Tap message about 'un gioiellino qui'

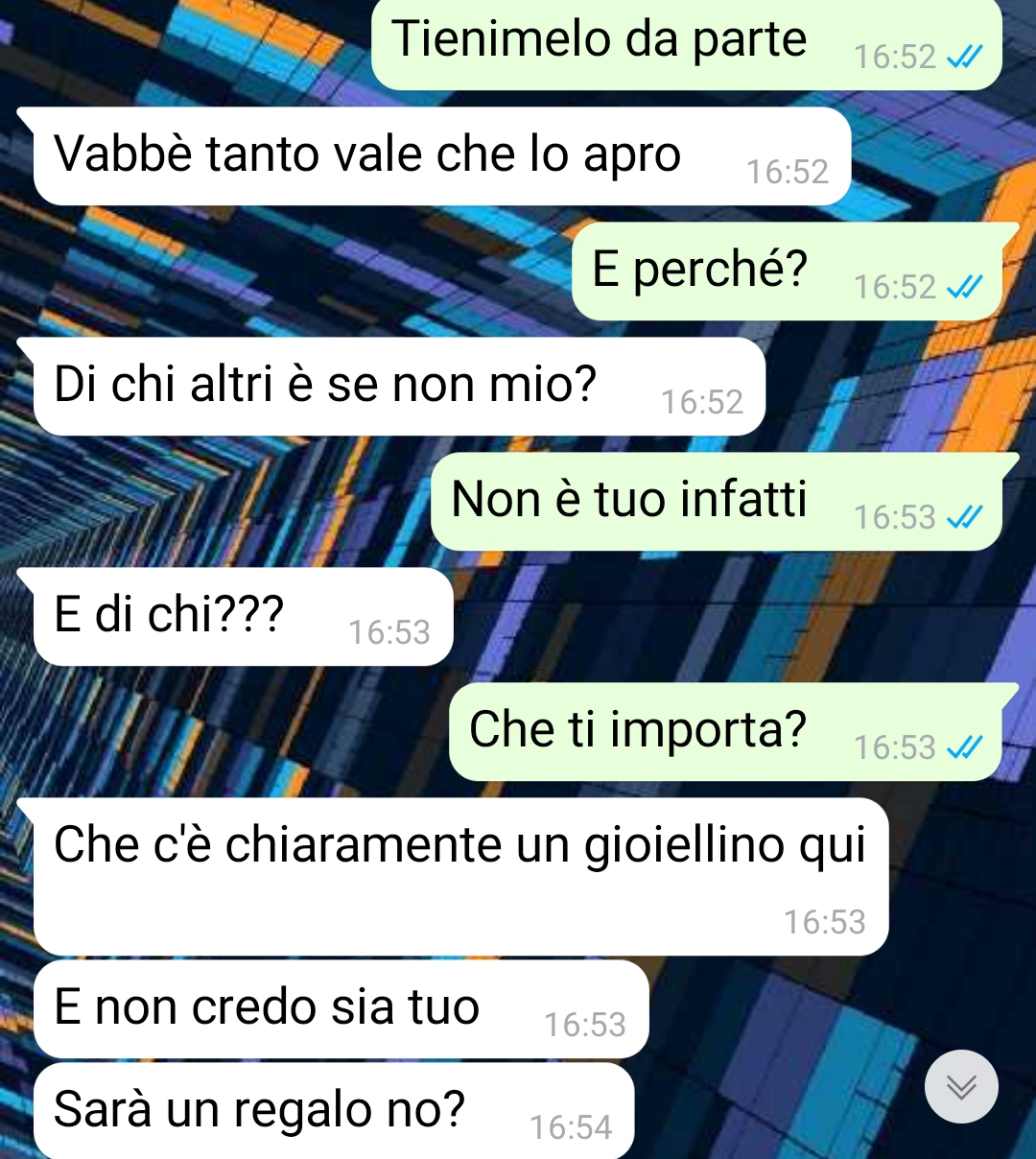coord(460,876)
